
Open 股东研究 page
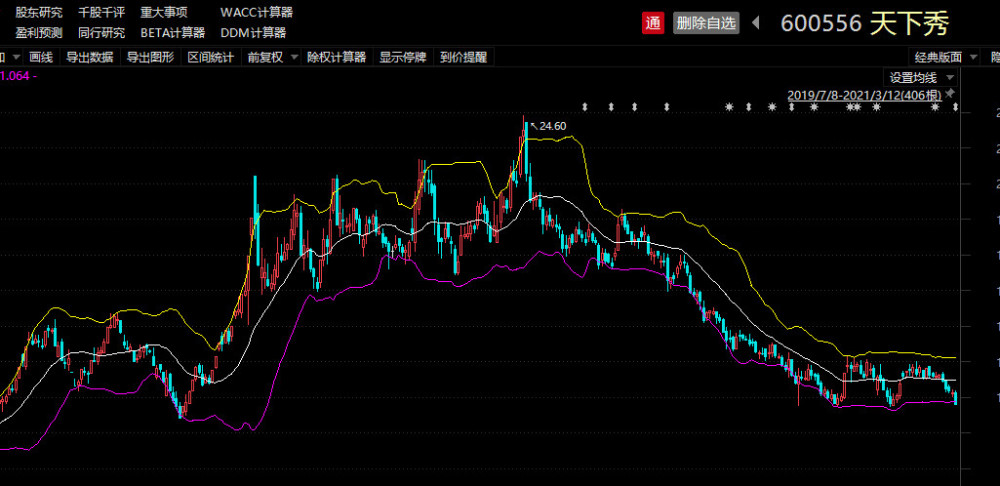[40, 12]
